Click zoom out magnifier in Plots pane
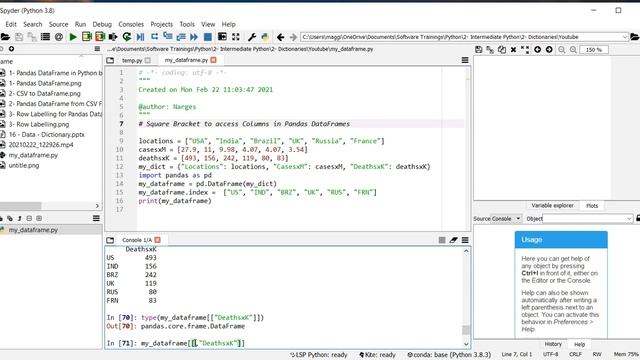640x360 pixels. pos(562,49)
